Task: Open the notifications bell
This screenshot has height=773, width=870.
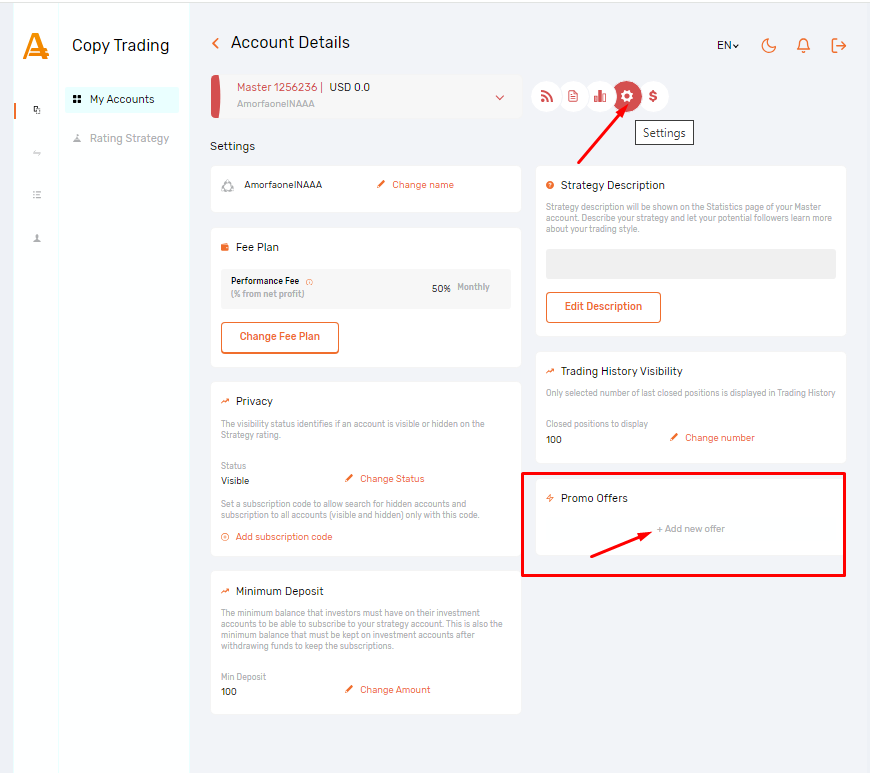Action: (x=803, y=46)
